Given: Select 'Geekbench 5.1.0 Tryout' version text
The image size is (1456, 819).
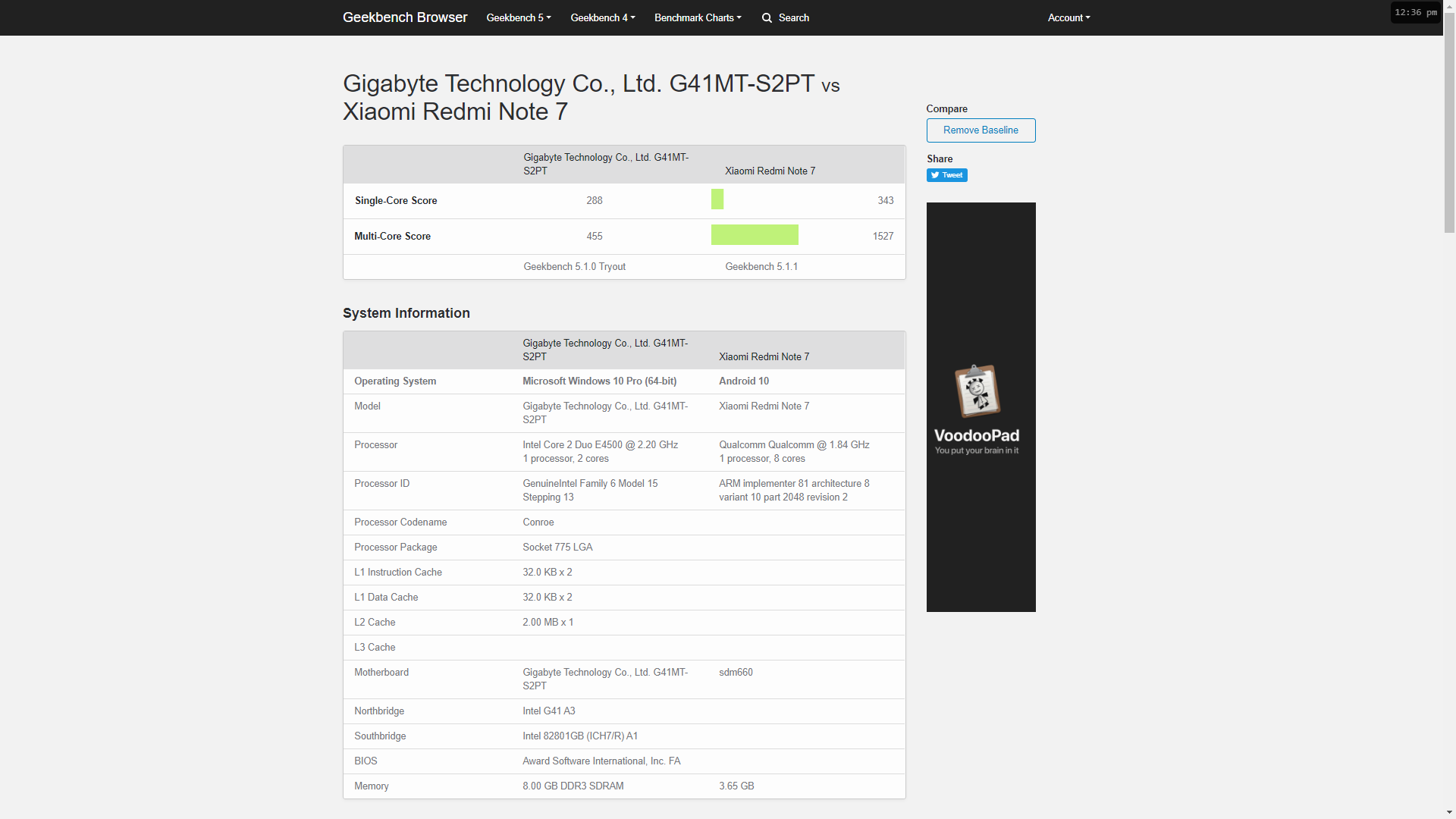Looking at the screenshot, I should pos(574,267).
